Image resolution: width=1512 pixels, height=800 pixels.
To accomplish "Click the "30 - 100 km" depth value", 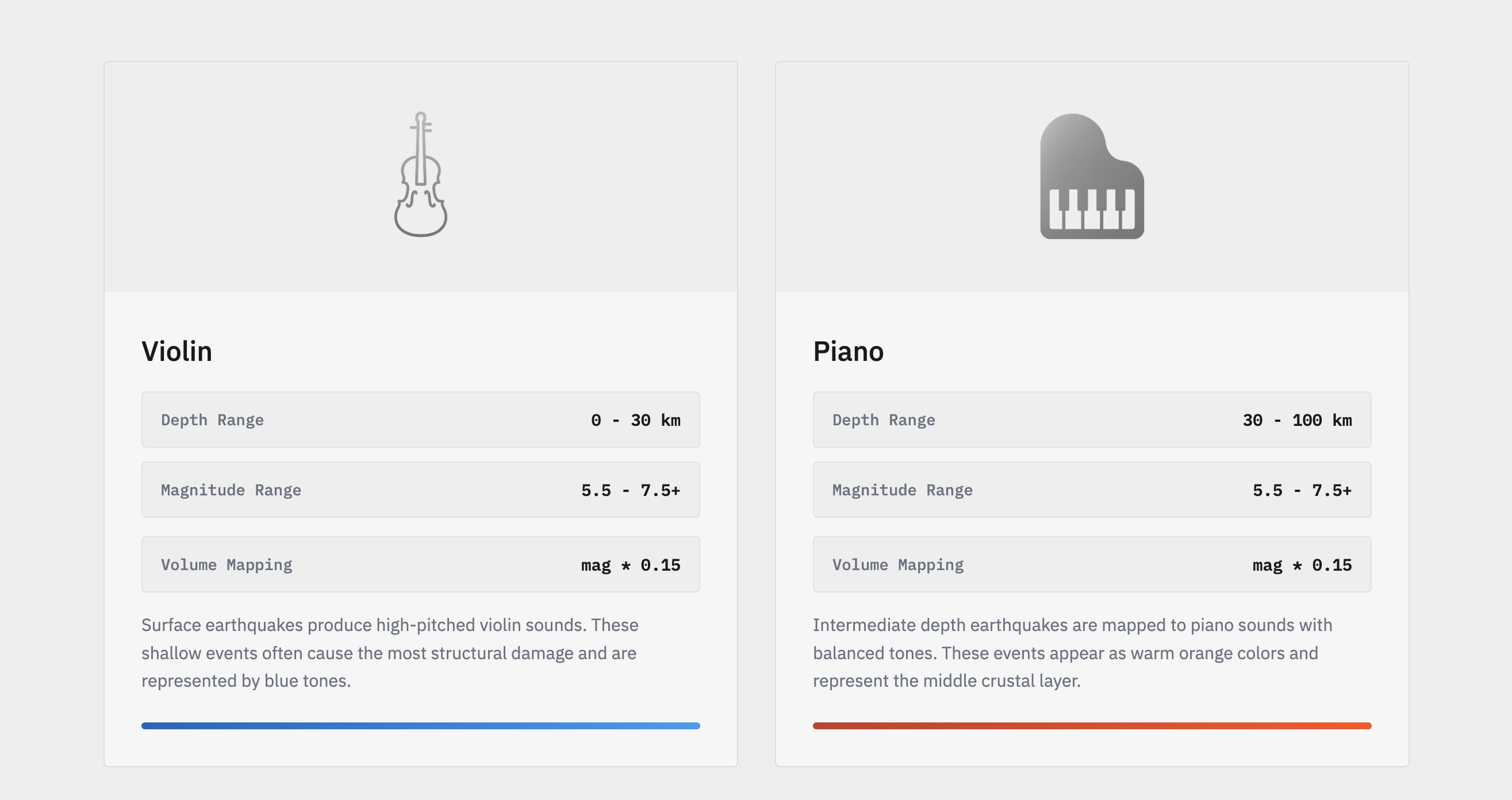I will (x=1296, y=420).
